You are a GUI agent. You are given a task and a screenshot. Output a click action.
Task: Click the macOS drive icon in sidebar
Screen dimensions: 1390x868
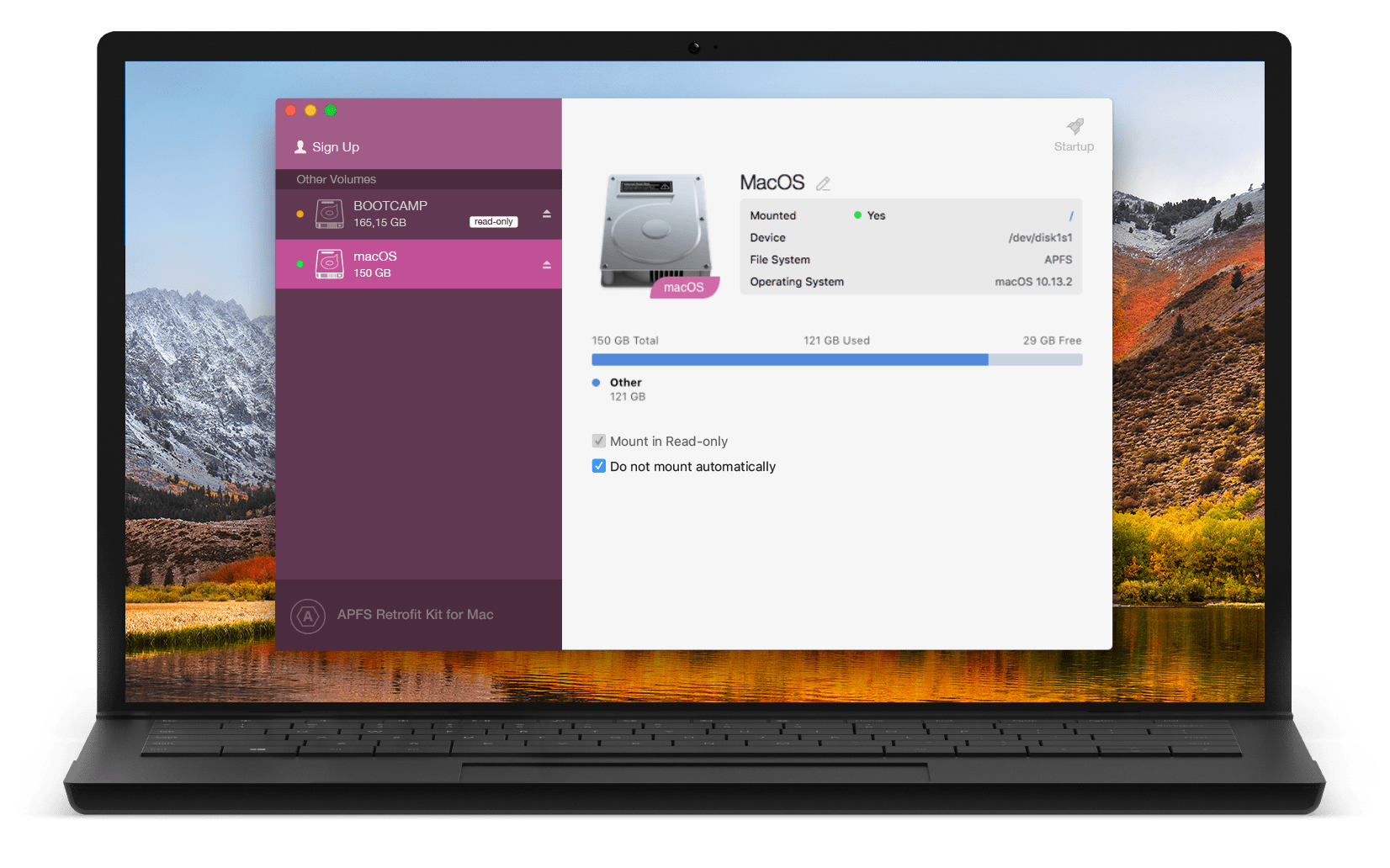coord(329,264)
